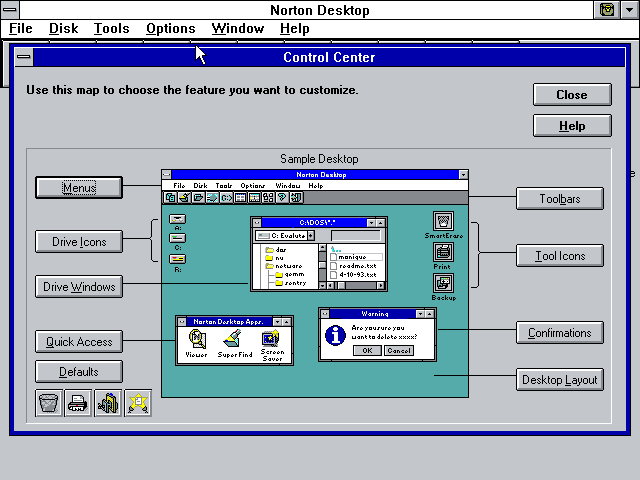640x480 pixels.
Task: Click Cancel in the sample Warning dialog
Action: click(399, 351)
